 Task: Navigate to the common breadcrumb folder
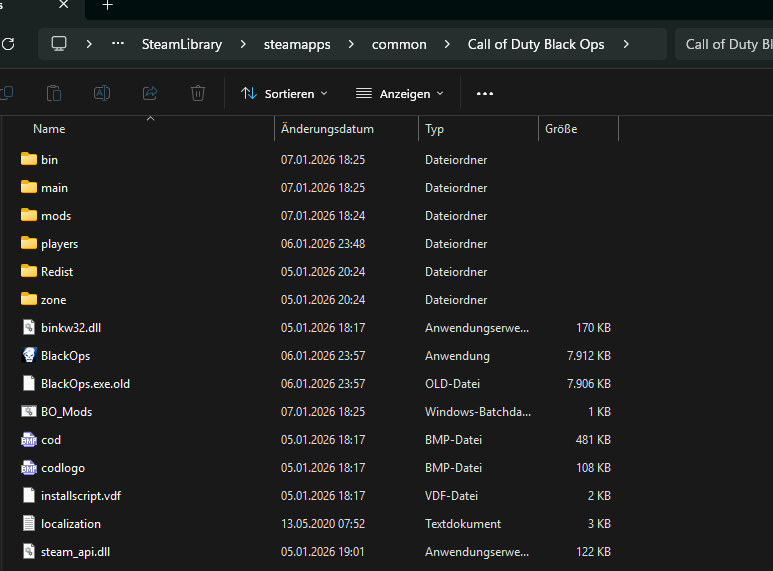(399, 44)
